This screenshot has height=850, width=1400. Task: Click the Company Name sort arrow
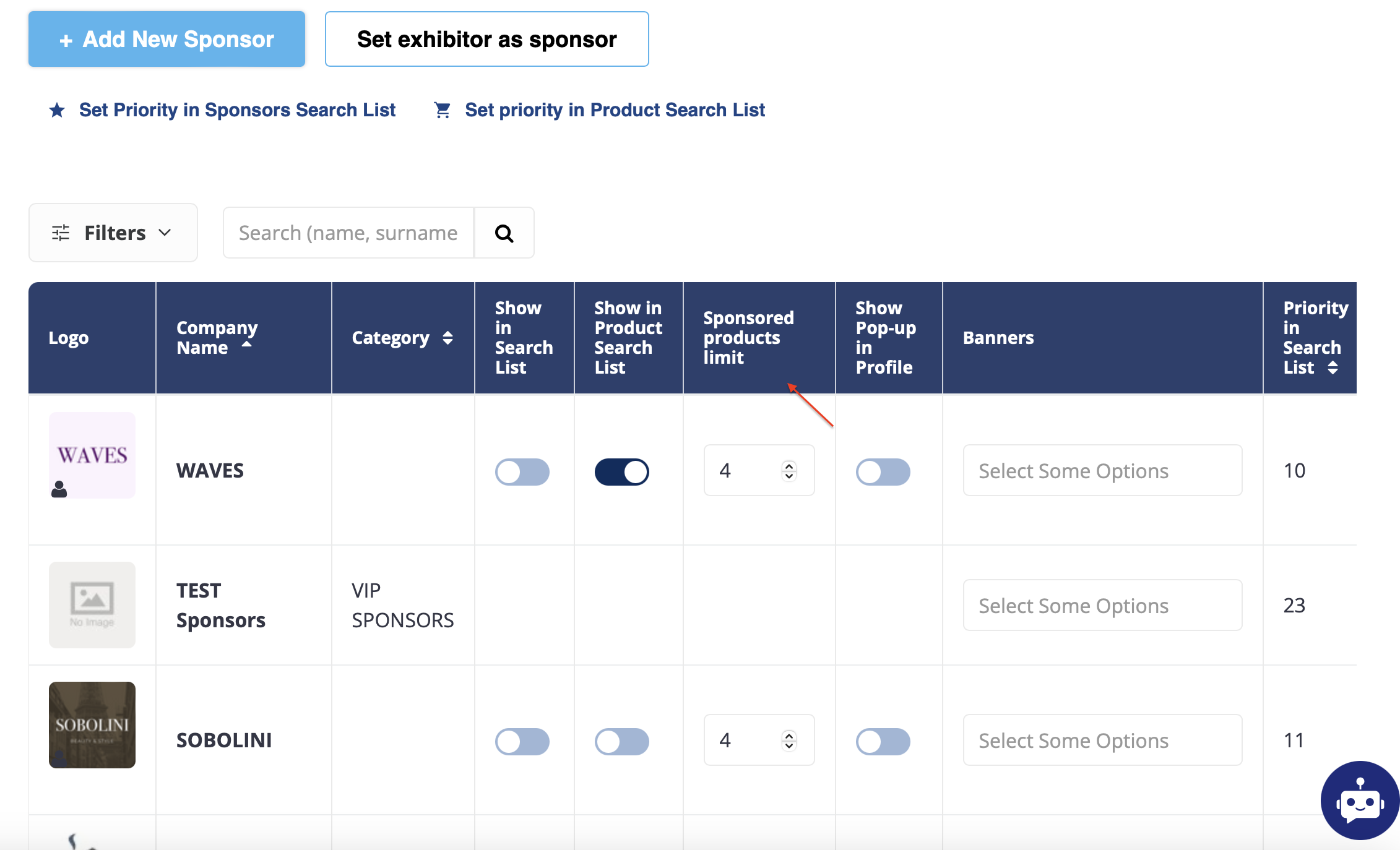pyautogui.click(x=246, y=344)
